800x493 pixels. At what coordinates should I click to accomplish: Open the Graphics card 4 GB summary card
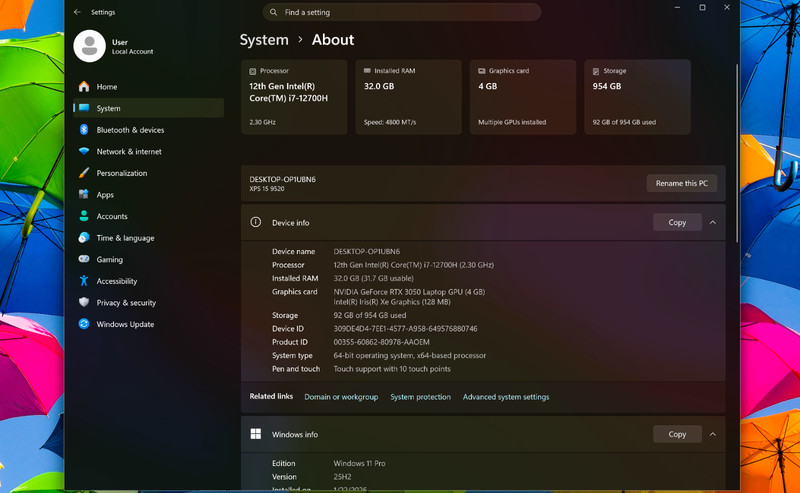(x=523, y=96)
